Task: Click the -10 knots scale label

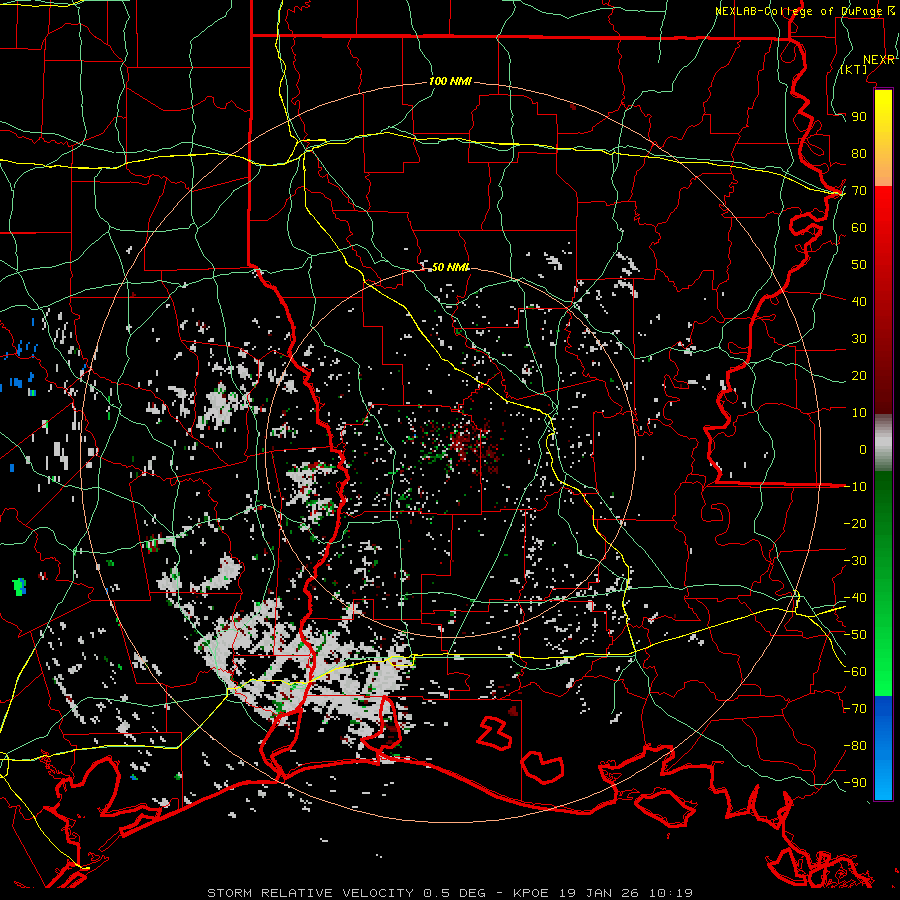Action: tap(855, 487)
